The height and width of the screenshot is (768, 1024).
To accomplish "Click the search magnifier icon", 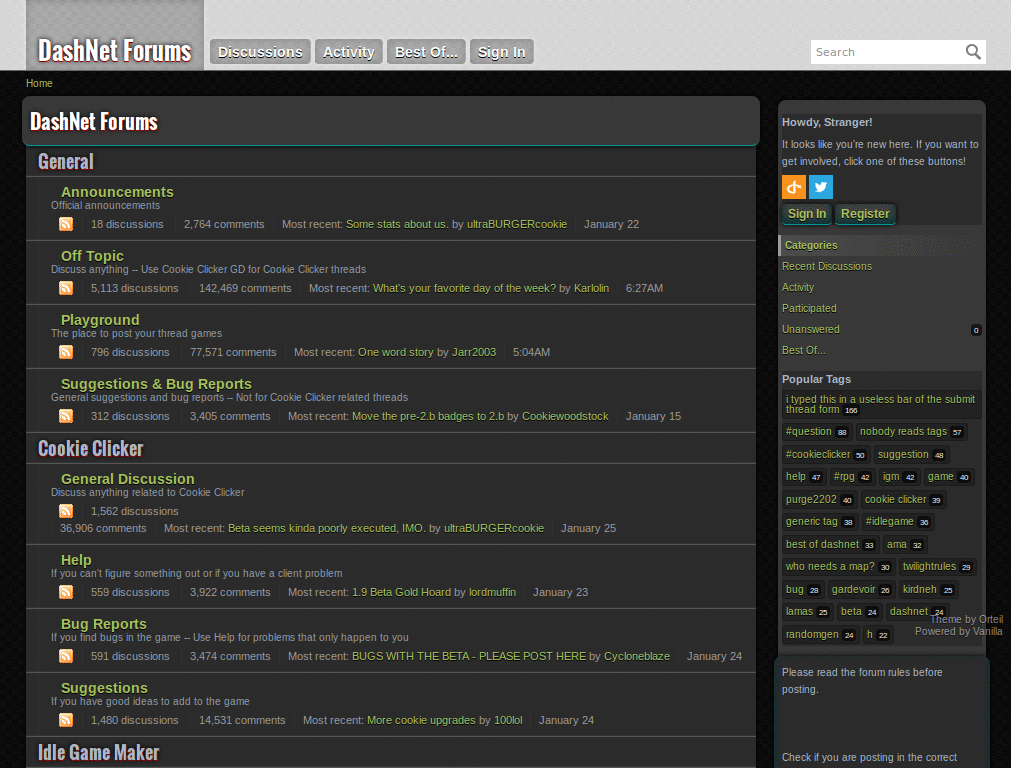I will (972, 51).
